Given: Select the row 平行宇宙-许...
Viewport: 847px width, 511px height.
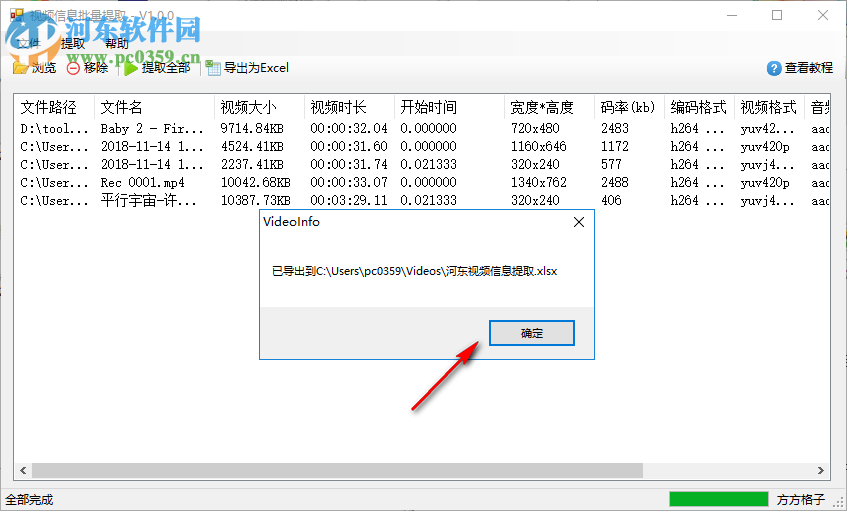Looking at the screenshot, I should [422, 200].
